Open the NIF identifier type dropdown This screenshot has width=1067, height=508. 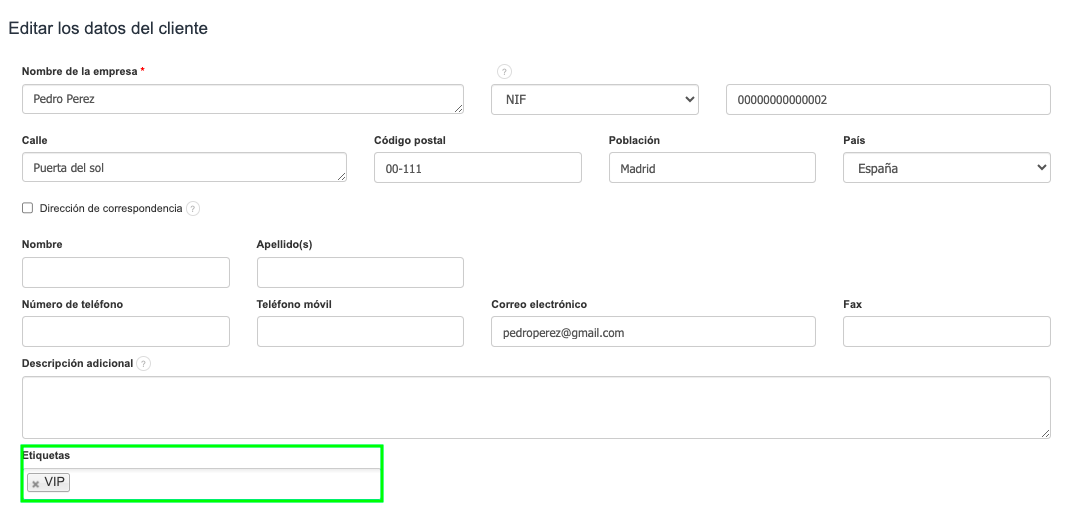click(x=594, y=100)
